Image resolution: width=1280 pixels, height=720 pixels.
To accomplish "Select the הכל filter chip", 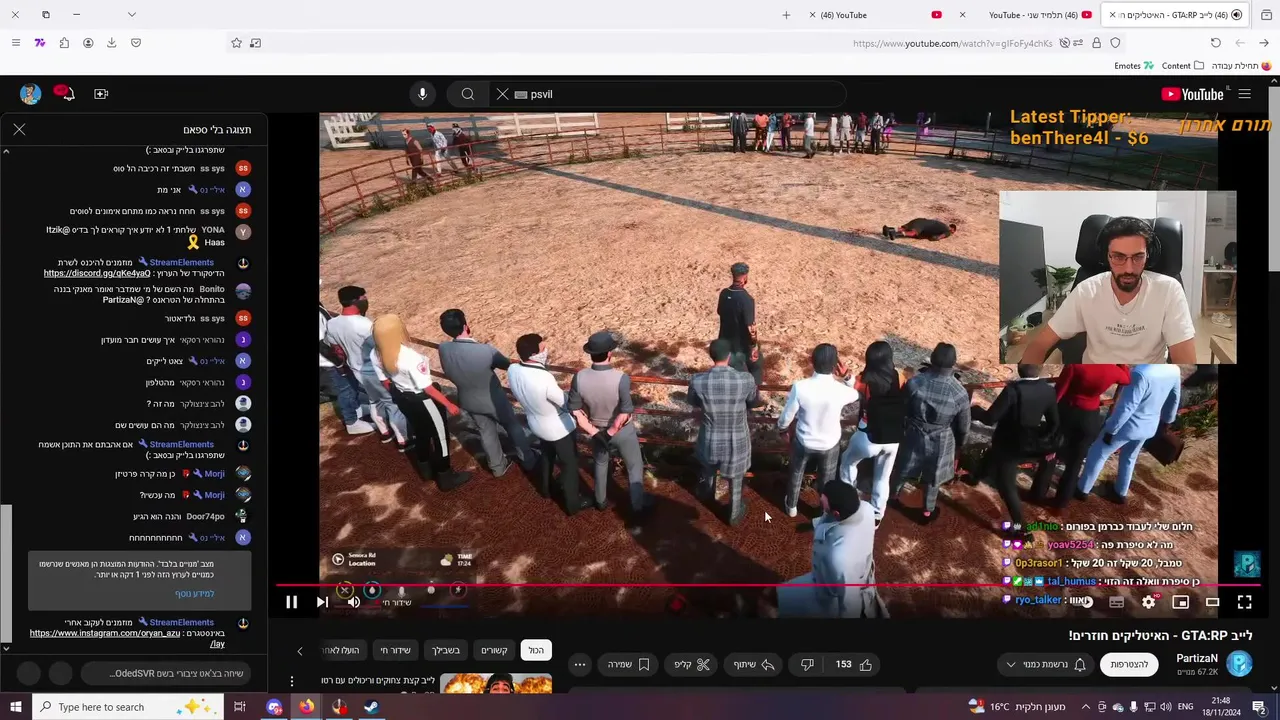I will point(536,650).
